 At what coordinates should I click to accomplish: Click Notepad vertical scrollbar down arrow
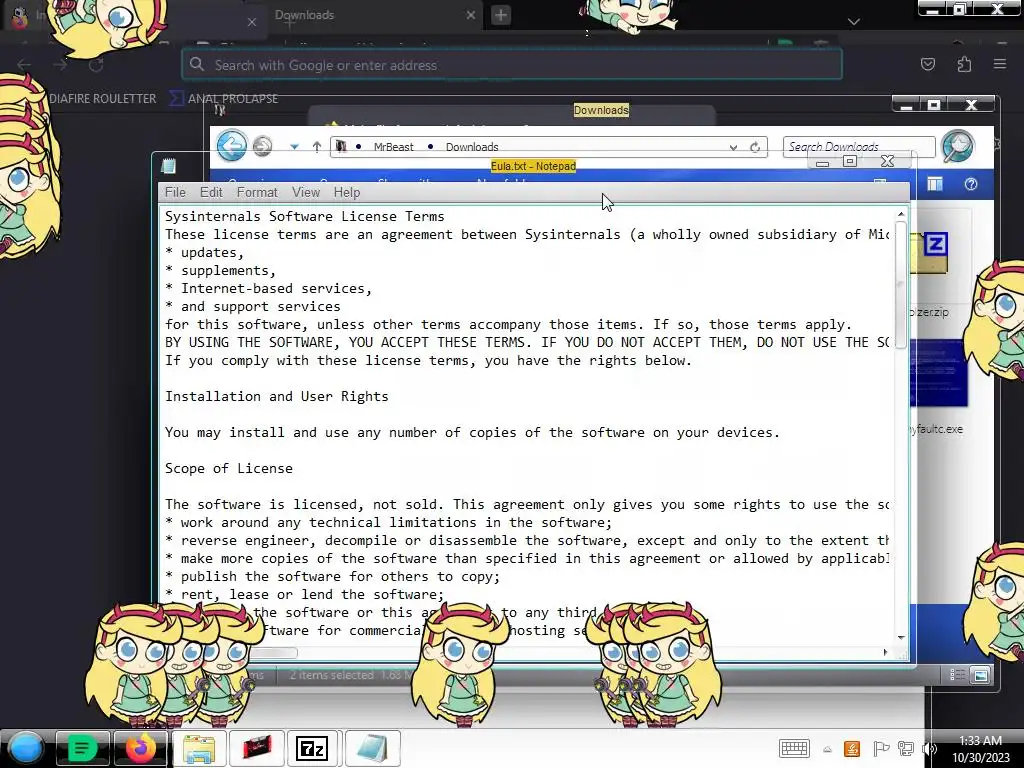[901, 637]
